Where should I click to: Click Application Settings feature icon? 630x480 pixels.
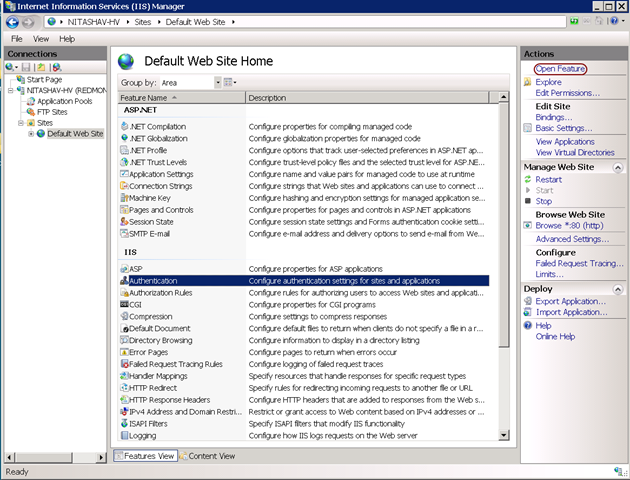(125, 174)
